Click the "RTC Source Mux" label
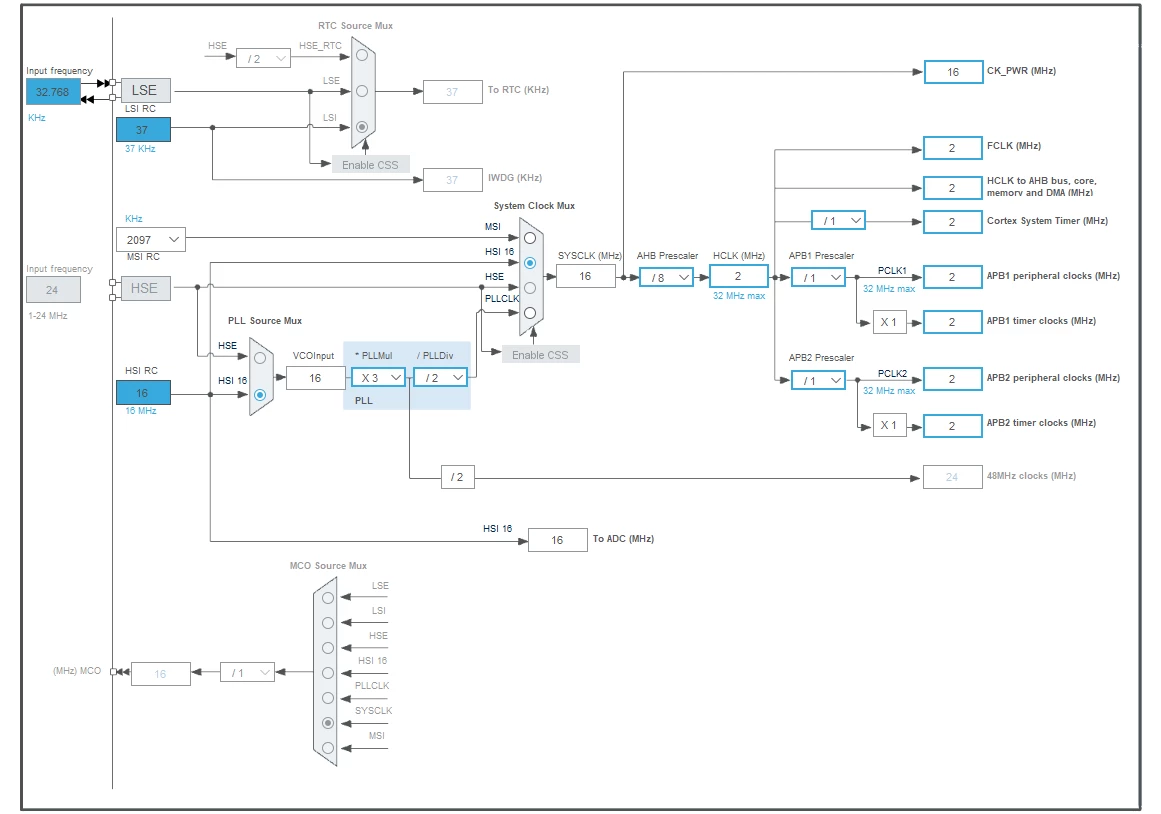This screenshot has width=1161, height=814. pyautogui.click(x=355, y=26)
